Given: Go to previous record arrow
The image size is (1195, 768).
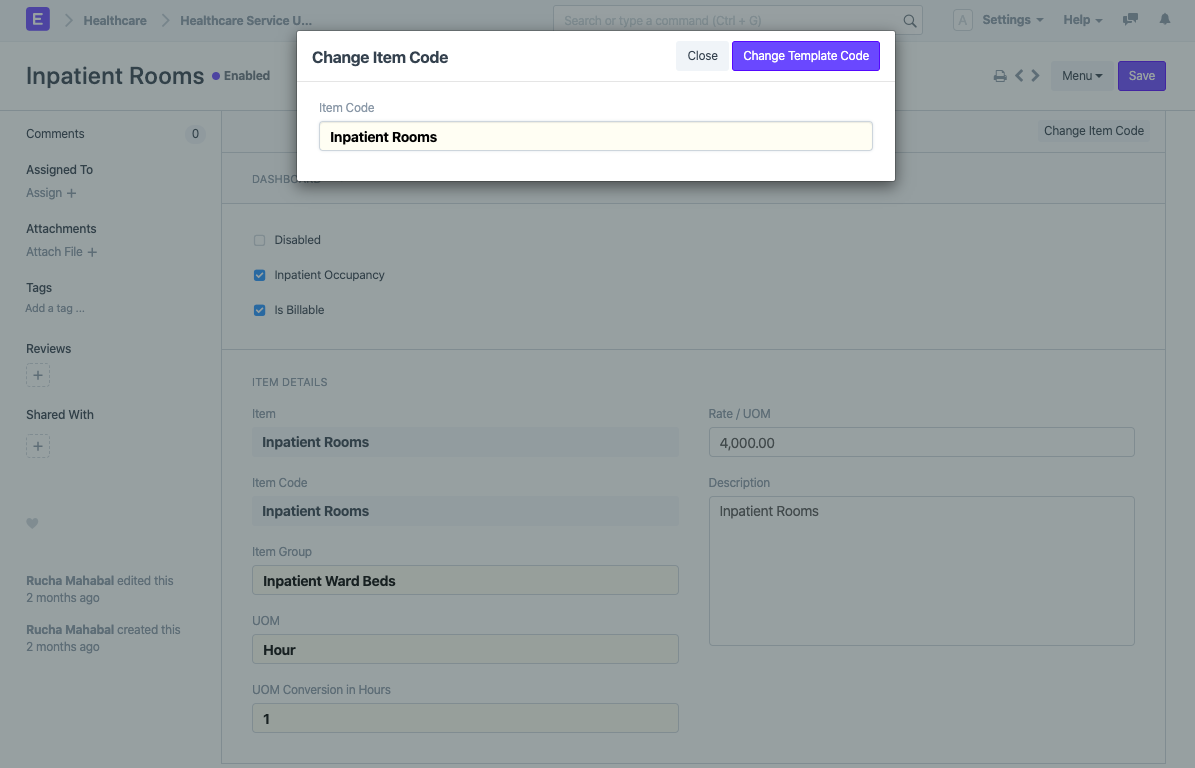Looking at the screenshot, I should 1019,76.
